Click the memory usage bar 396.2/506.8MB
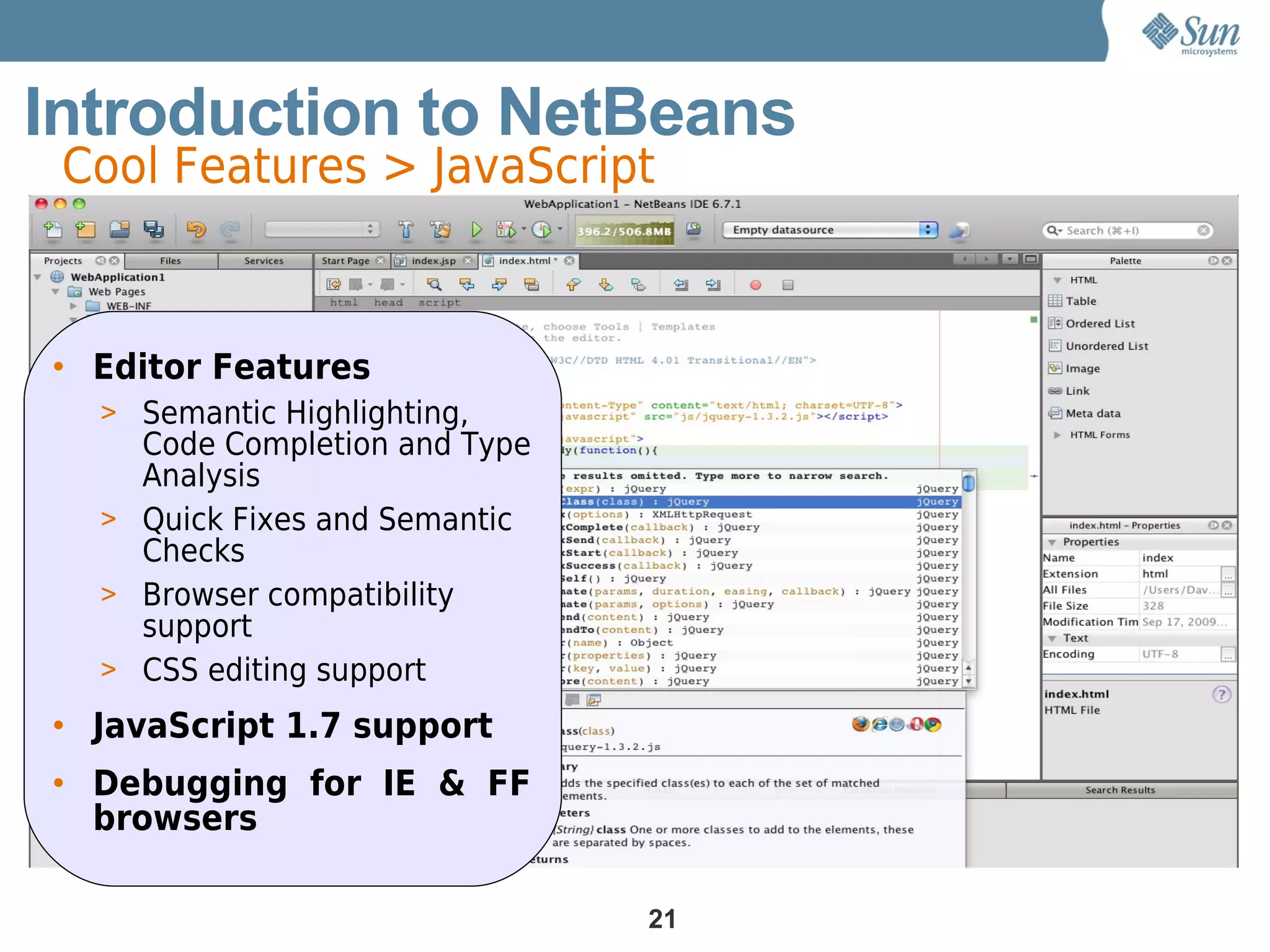This screenshot has width=1270, height=952. 624,231
